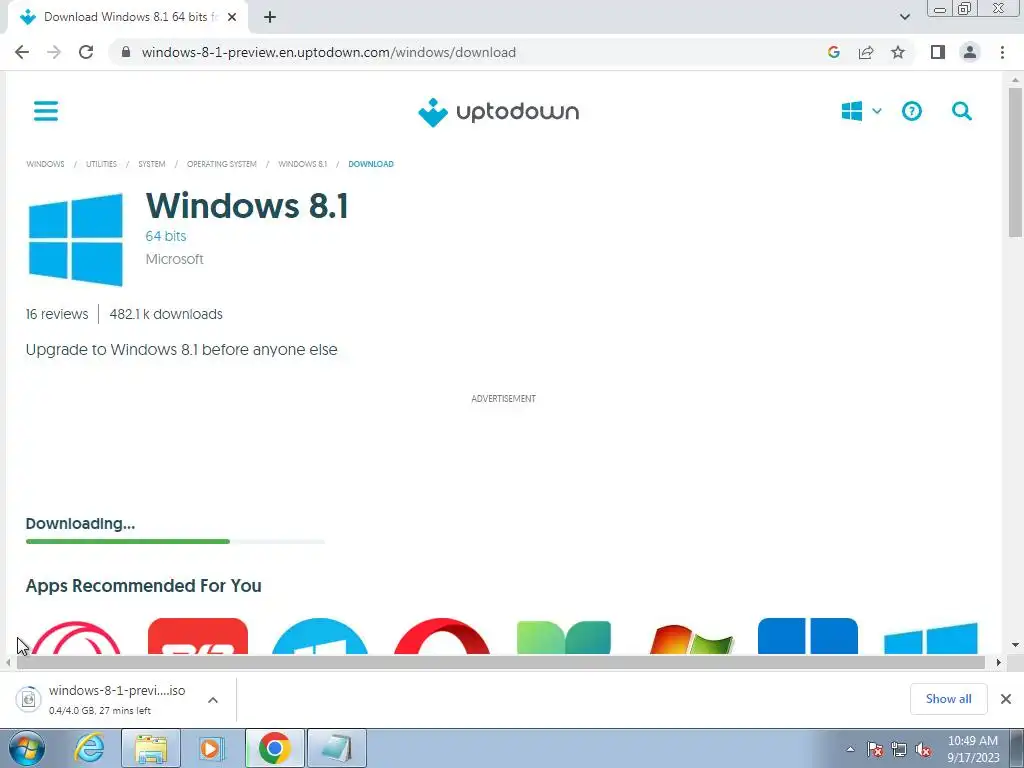
Task: Show hidden system tray icons
Action: pos(850,750)
